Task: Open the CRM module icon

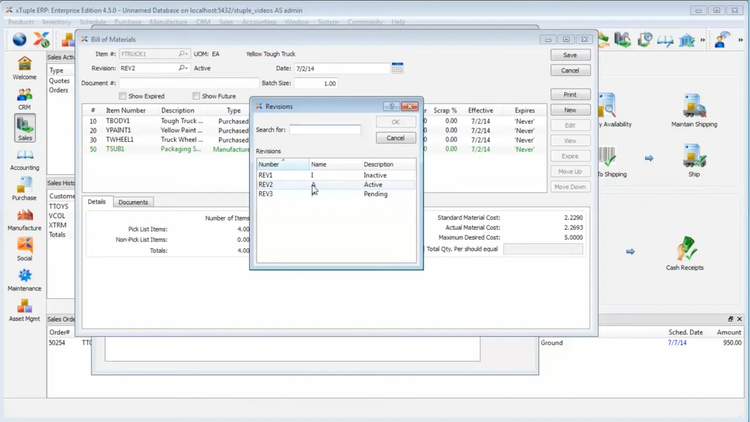Action: [x=24, y=97]
